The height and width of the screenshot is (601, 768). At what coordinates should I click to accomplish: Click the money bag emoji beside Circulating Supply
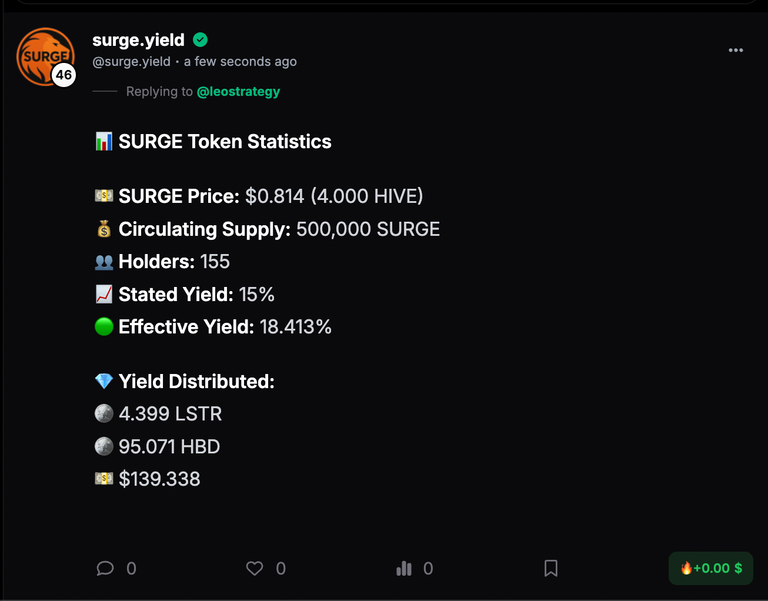(104, 229)
